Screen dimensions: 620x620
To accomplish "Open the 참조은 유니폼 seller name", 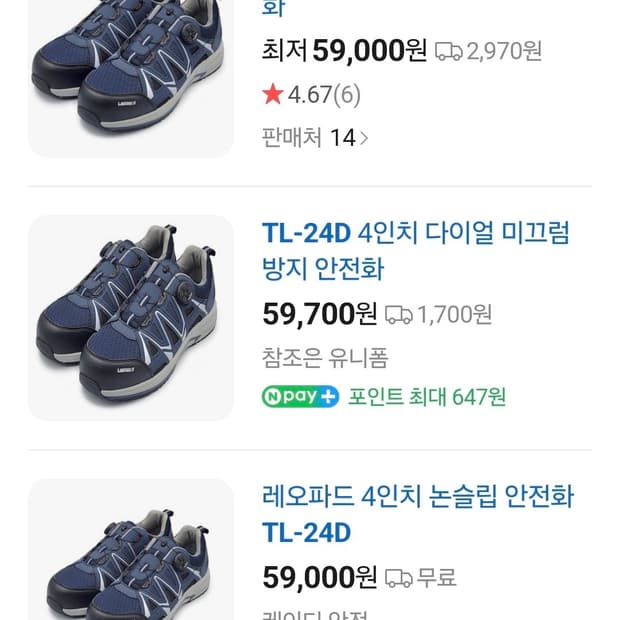I will [325, 358].
